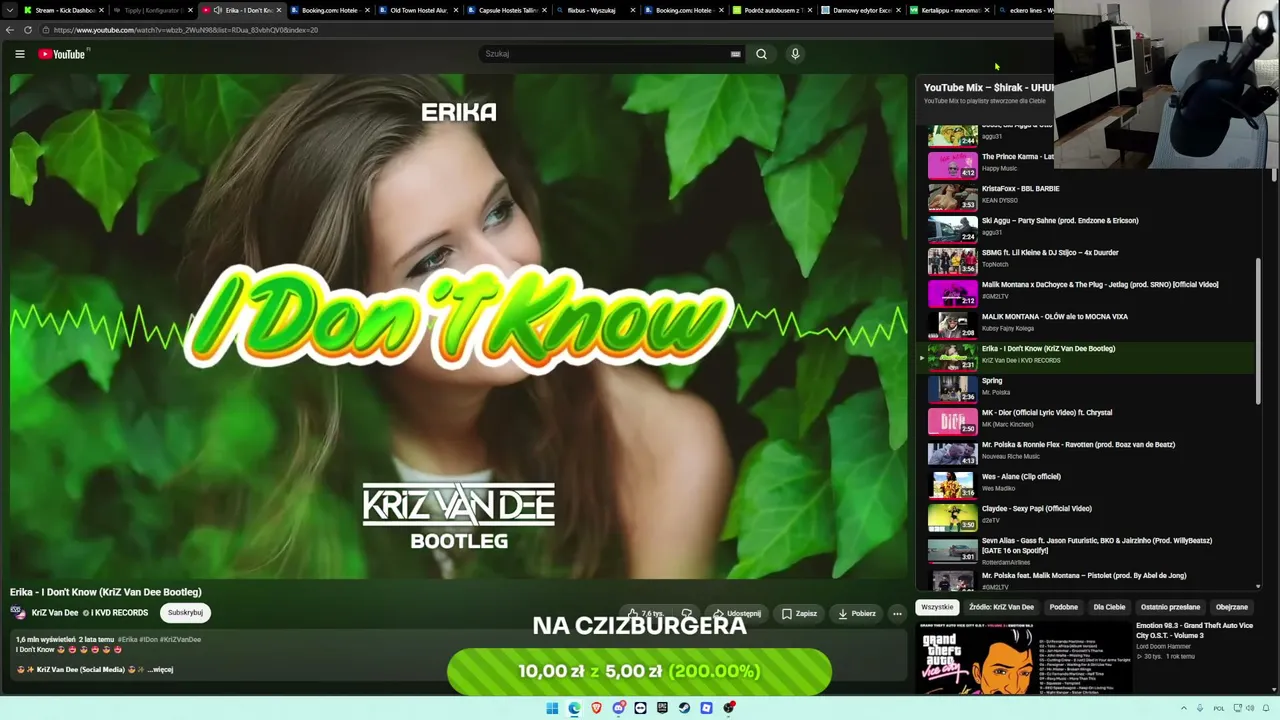Share the video with Udostępnij
This screenshot has height=720, width=1280.
(x=736, y=613)
